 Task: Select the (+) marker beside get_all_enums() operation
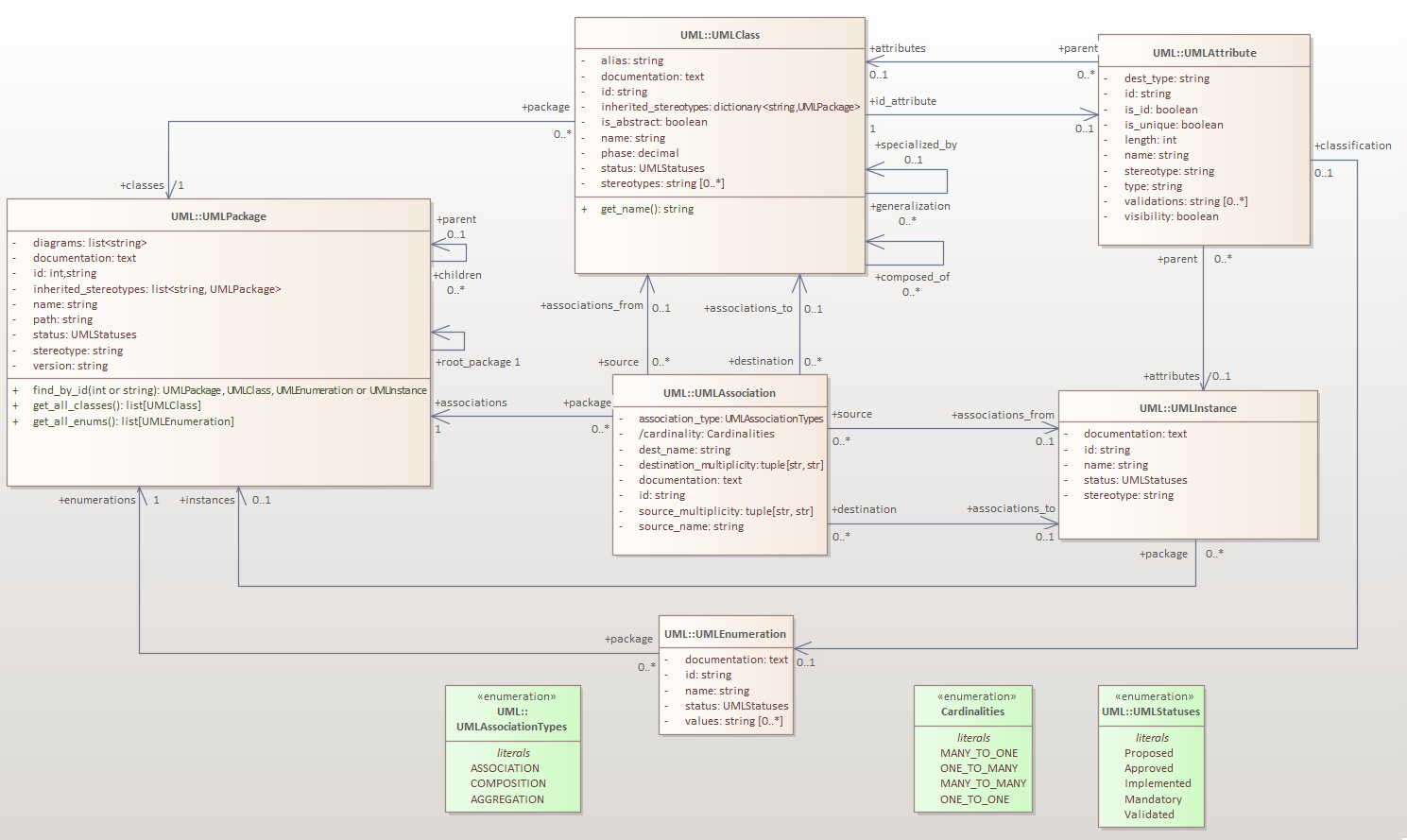(15, 420)
